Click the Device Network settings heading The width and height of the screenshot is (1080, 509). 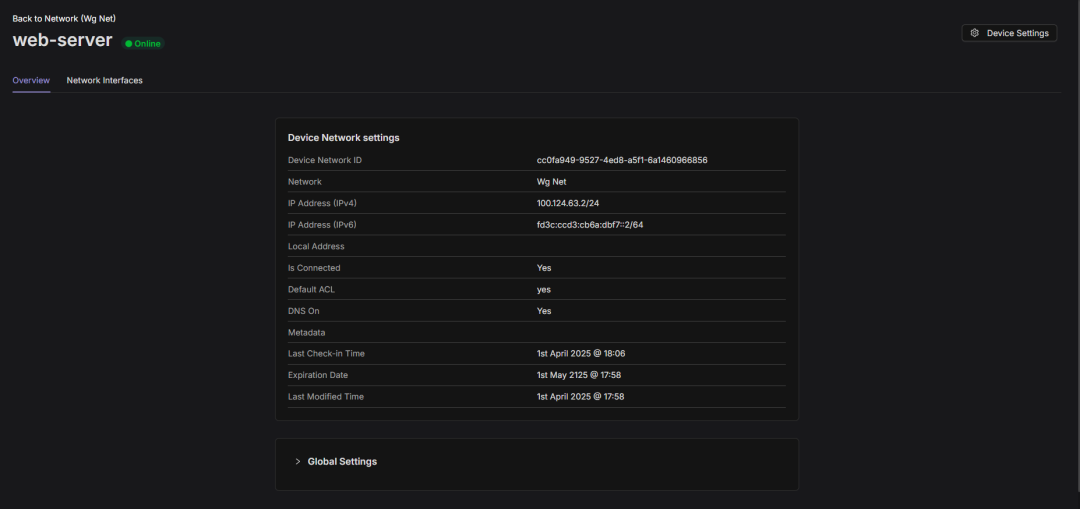344,138
